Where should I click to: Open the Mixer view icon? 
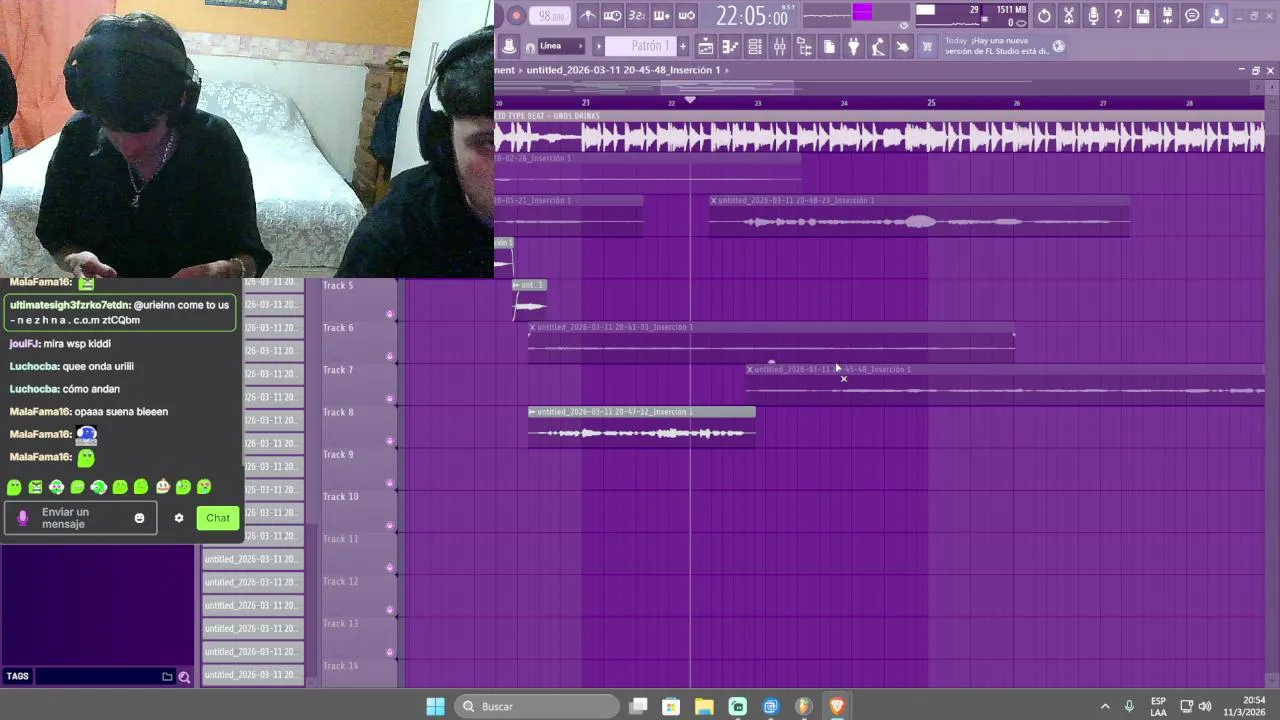[779, 46]
